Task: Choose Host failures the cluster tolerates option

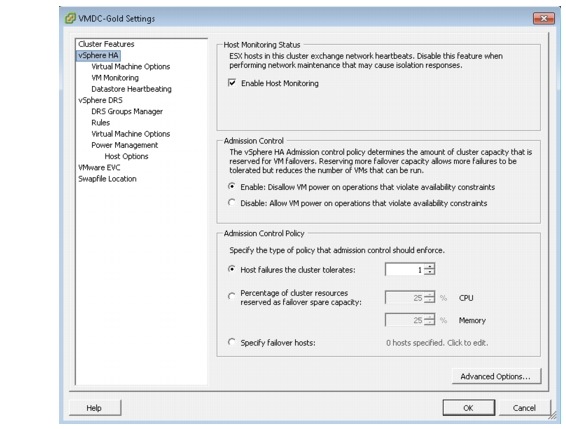Action: tap(231, 269)
